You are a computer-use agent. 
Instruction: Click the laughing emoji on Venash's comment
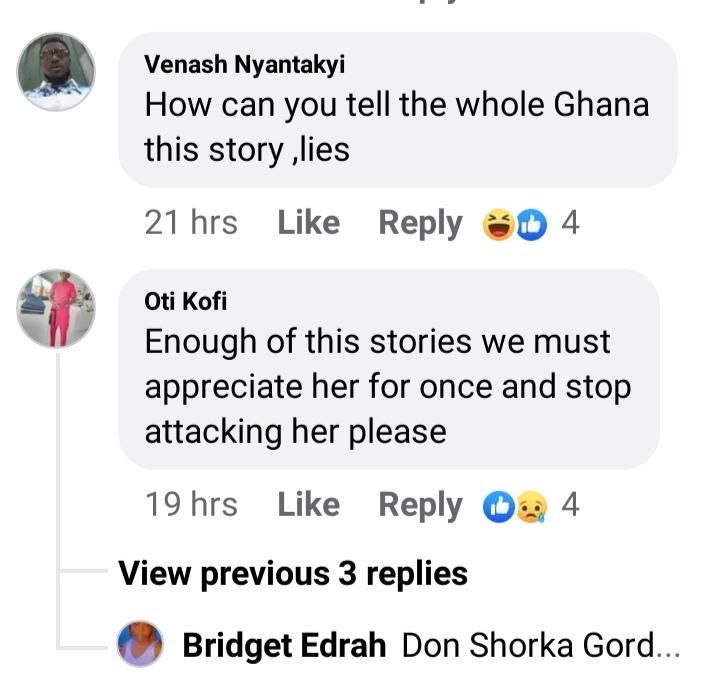click(x=497, y=225)
